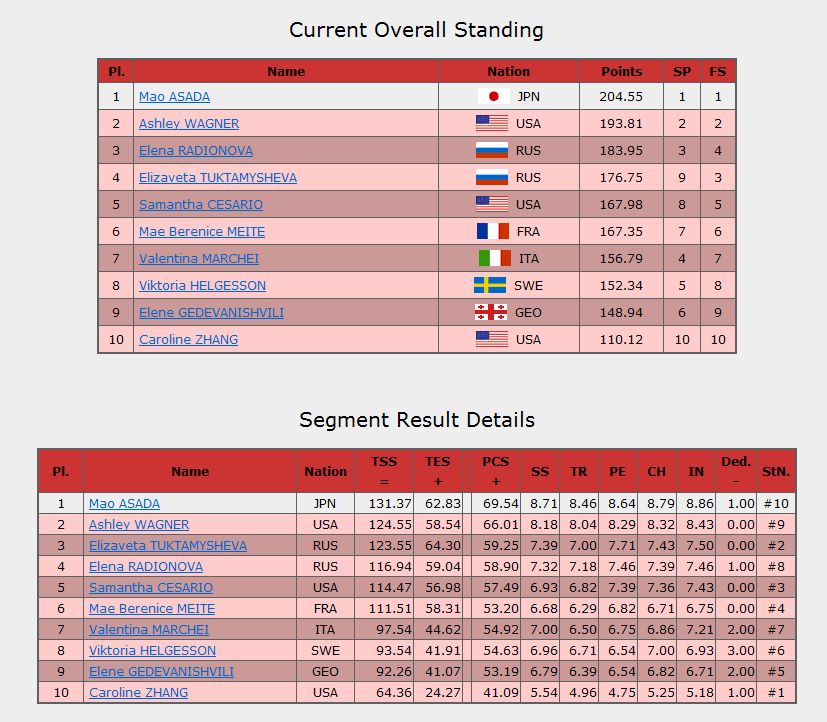Click the France flag icon
The height and width of the screenshot is (722, 827).
(x=492, y=232)
